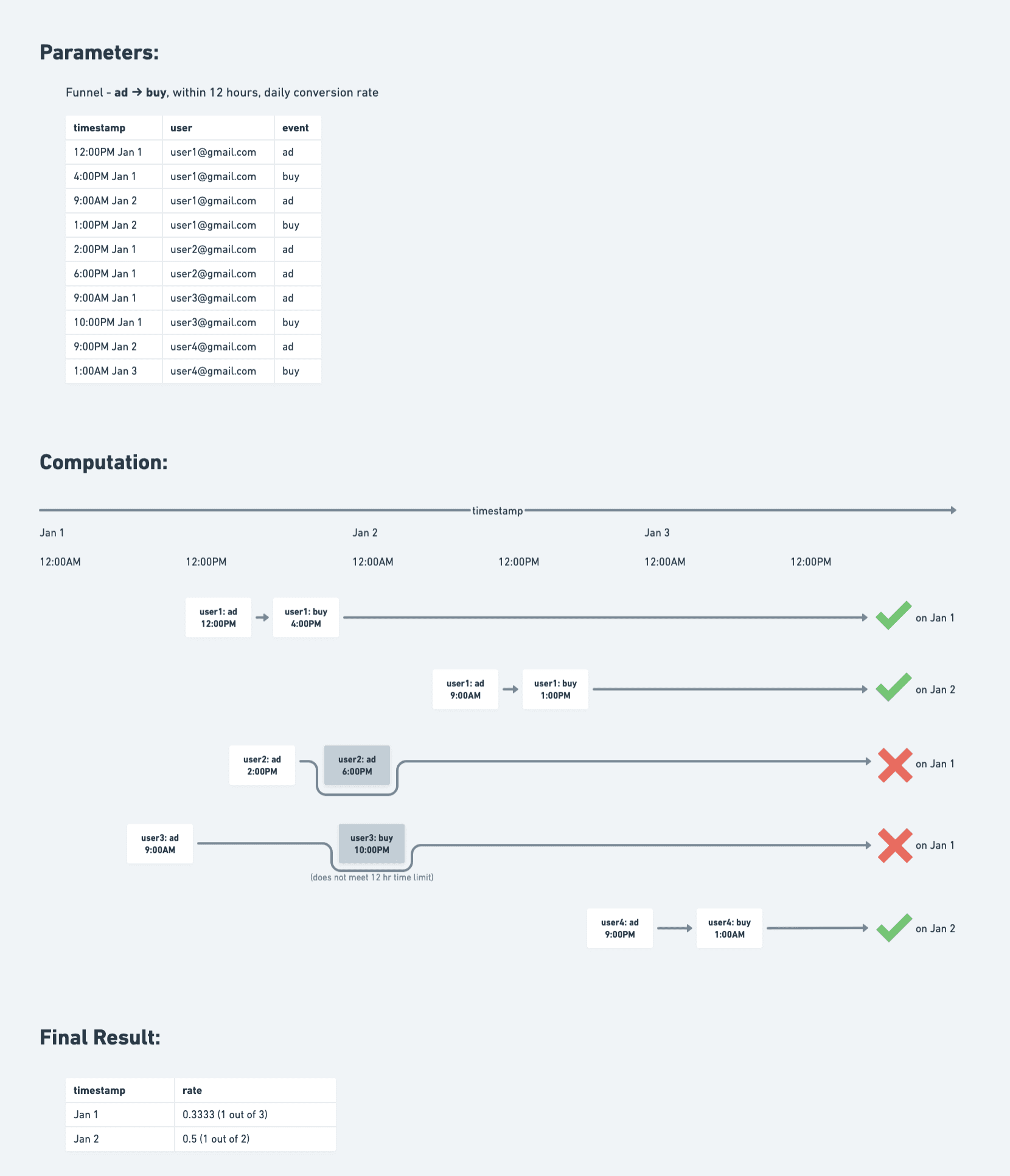The image size is (1010, 1176).
Task: Click the green checkmark beside user1 buy 1:00PM row
Action: (x=893, y=687)
